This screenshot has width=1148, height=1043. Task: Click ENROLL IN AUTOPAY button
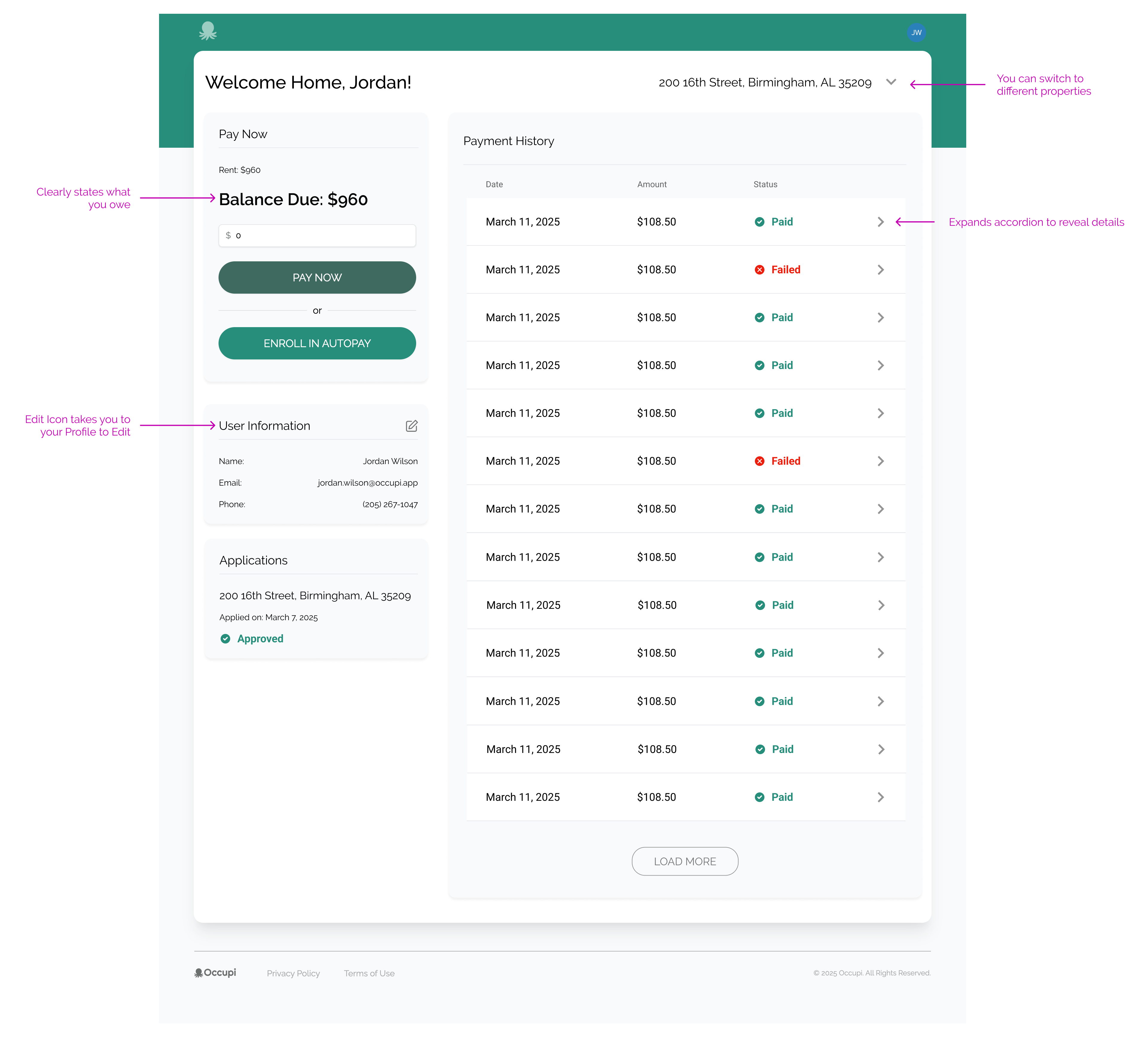coord(317,343)
